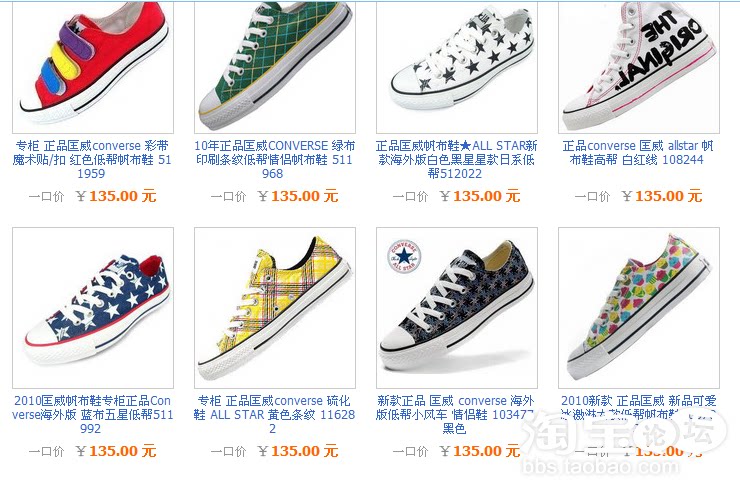Viewport: 740px width, 481px height.
Task: Open green-cloth CONVERSE link ending 511968
Action: [x=274, y=160]
